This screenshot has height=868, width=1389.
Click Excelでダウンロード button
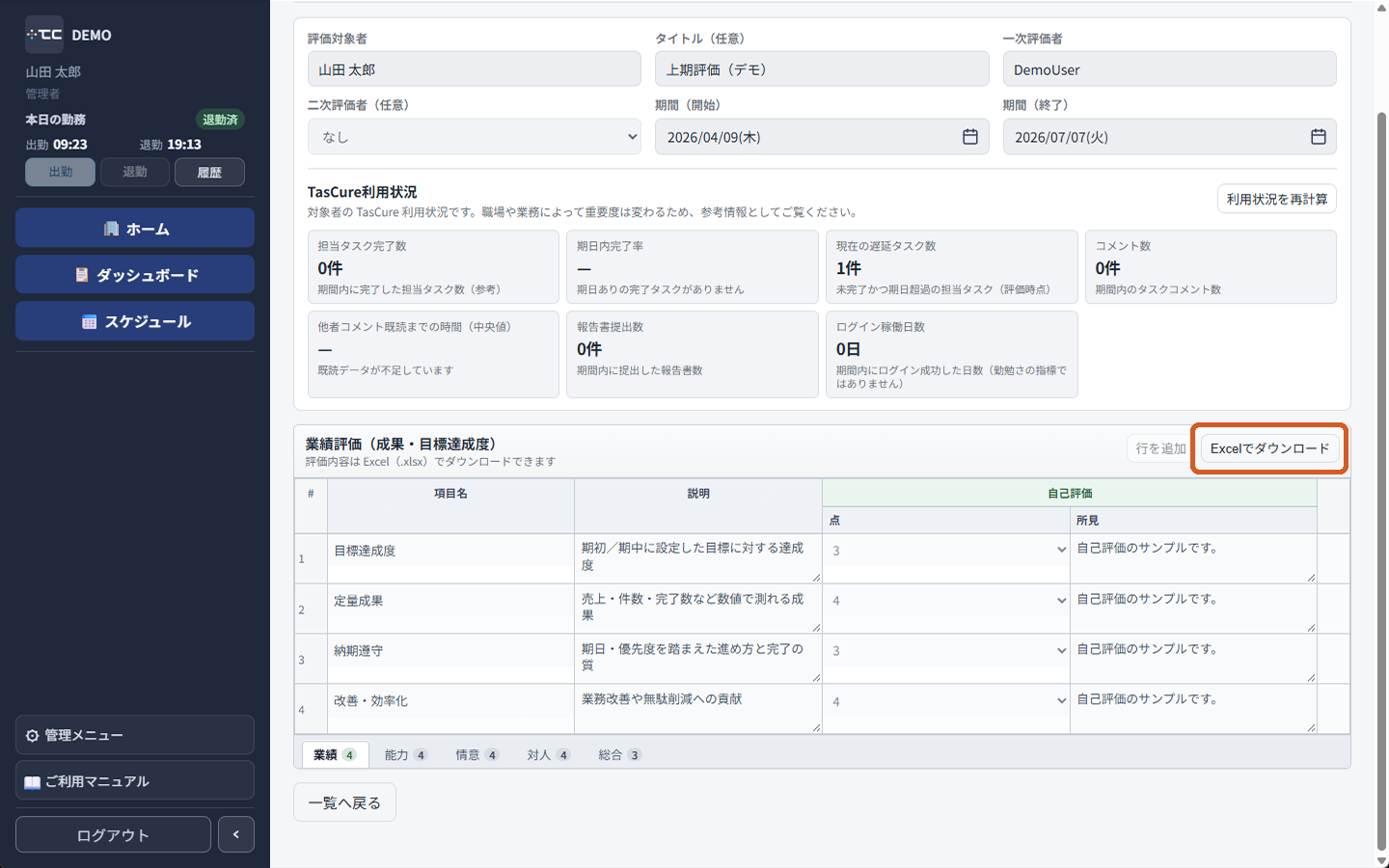tap(1269, 448)
